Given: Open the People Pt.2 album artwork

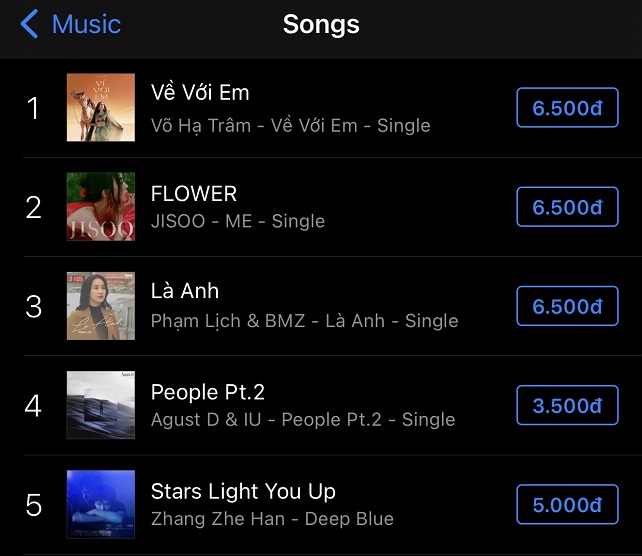Looking at the screenshot, I should pos(100,405).
